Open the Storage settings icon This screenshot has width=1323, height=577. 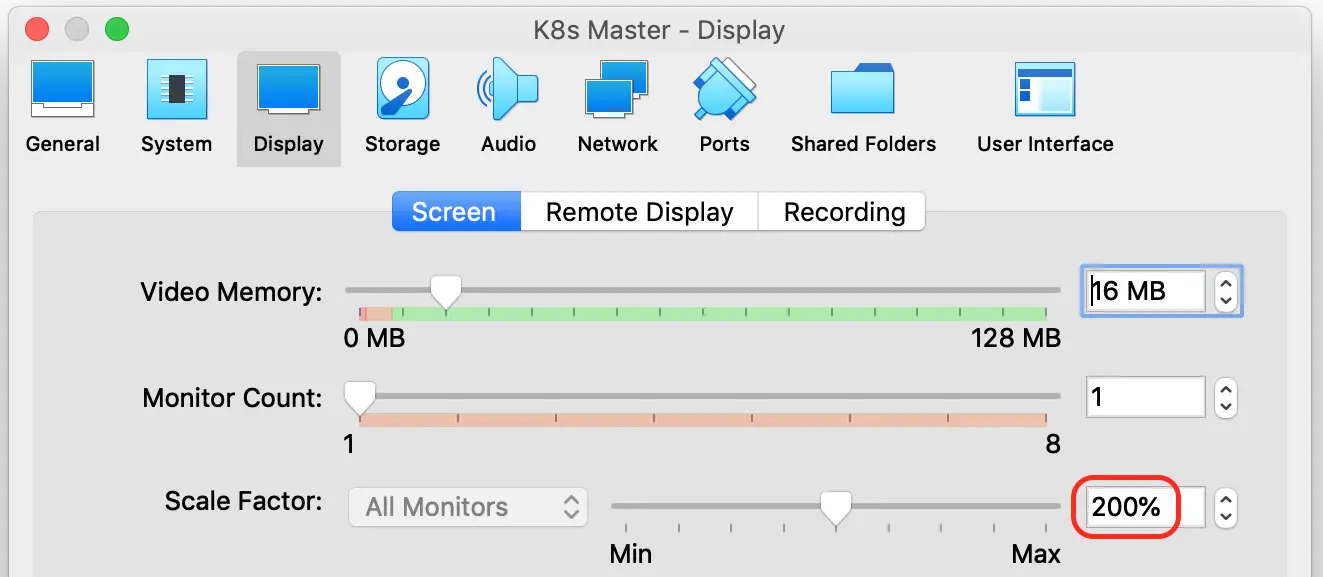[x=402, y=107]
